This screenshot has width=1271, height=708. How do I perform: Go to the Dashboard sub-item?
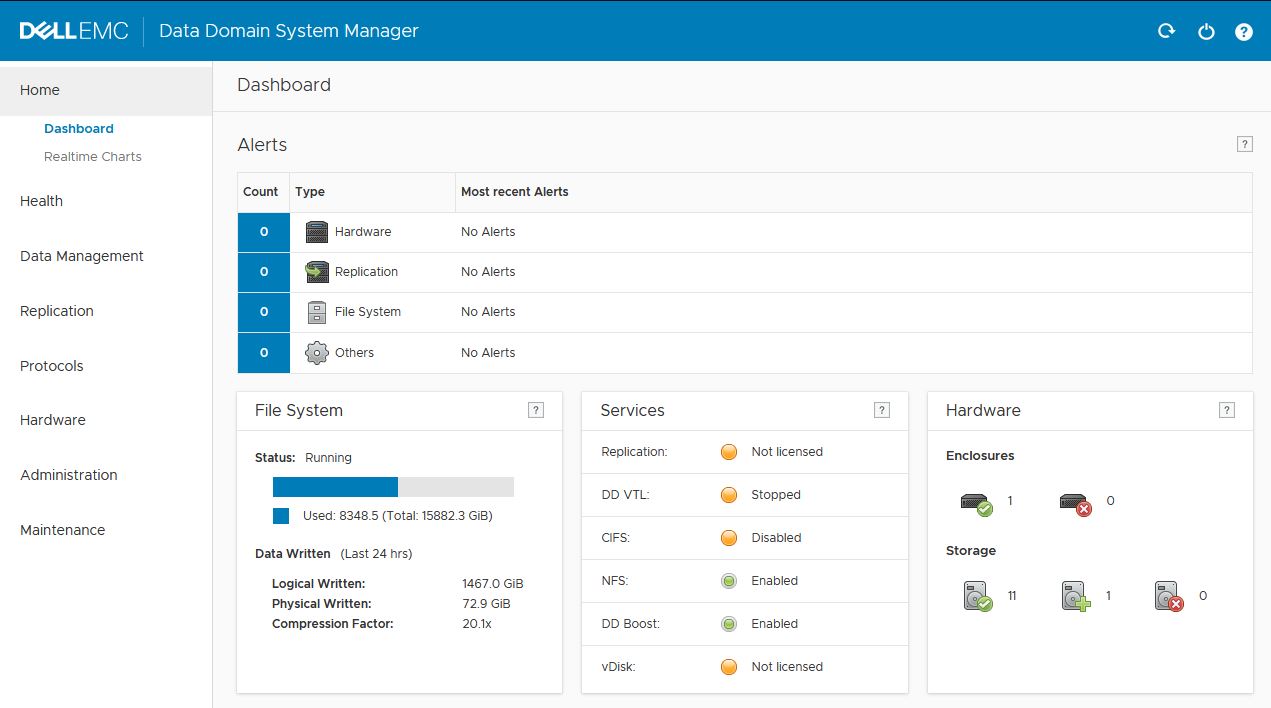[79, 129]
